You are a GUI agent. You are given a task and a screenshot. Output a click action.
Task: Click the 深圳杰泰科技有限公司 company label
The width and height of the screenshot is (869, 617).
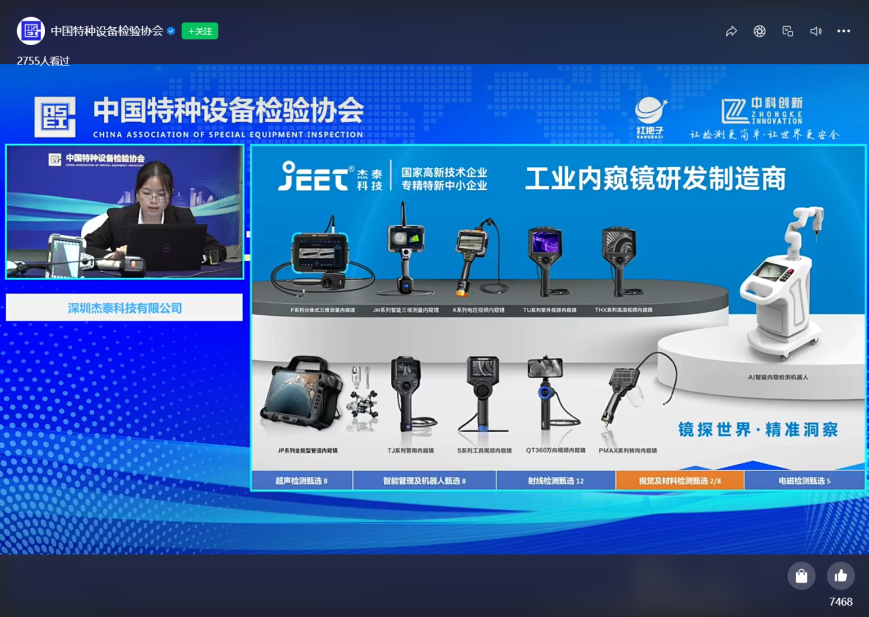pyautogui.click(x=124, y=307)
